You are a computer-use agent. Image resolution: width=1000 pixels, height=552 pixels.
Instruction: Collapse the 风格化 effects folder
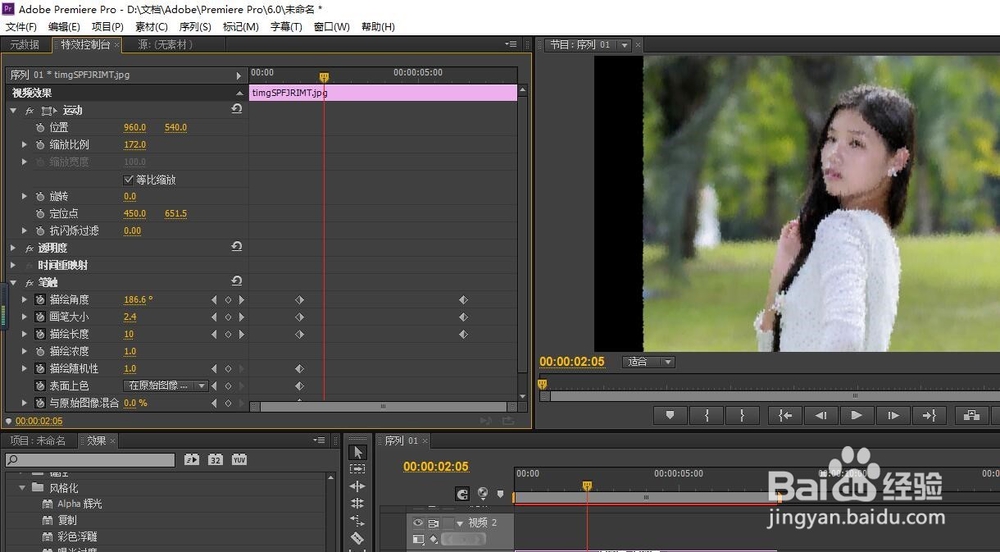[x=22, y=488]
